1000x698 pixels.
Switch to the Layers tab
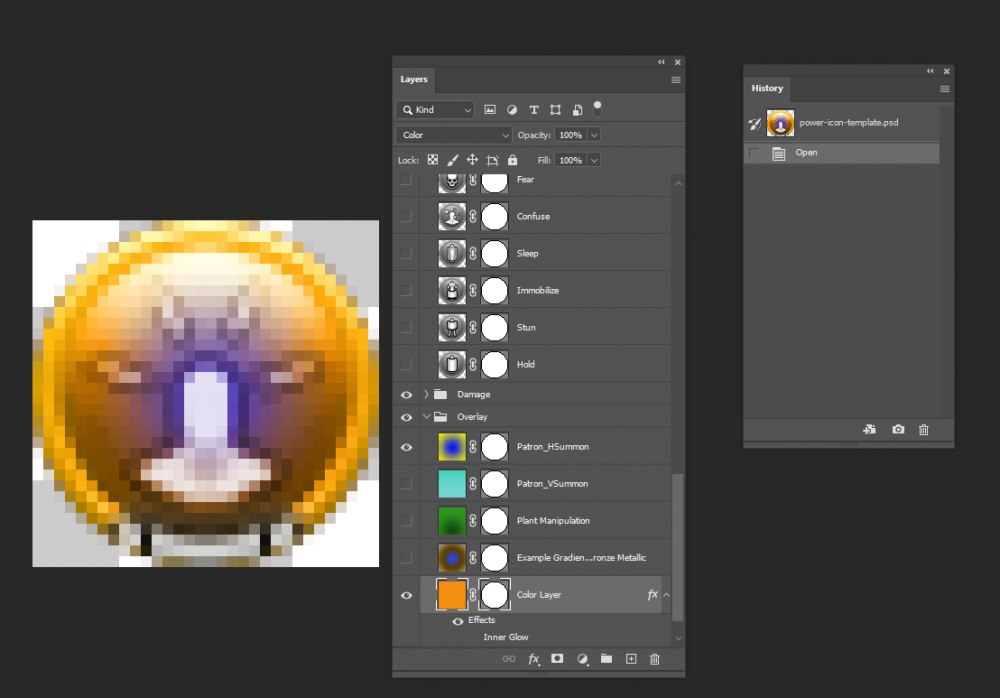[x=414, y=79]
